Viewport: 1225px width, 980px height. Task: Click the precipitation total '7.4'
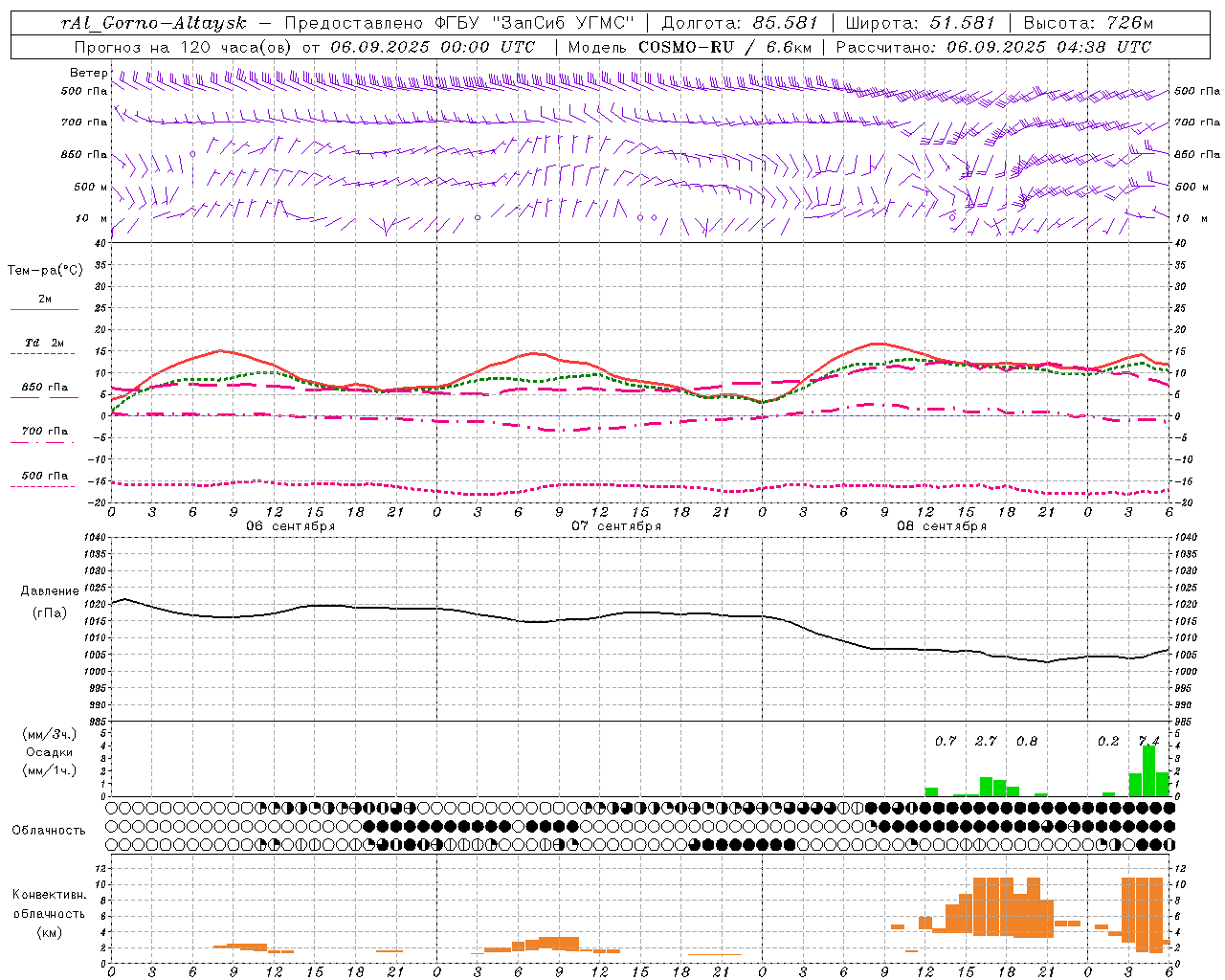(1148, 741)
